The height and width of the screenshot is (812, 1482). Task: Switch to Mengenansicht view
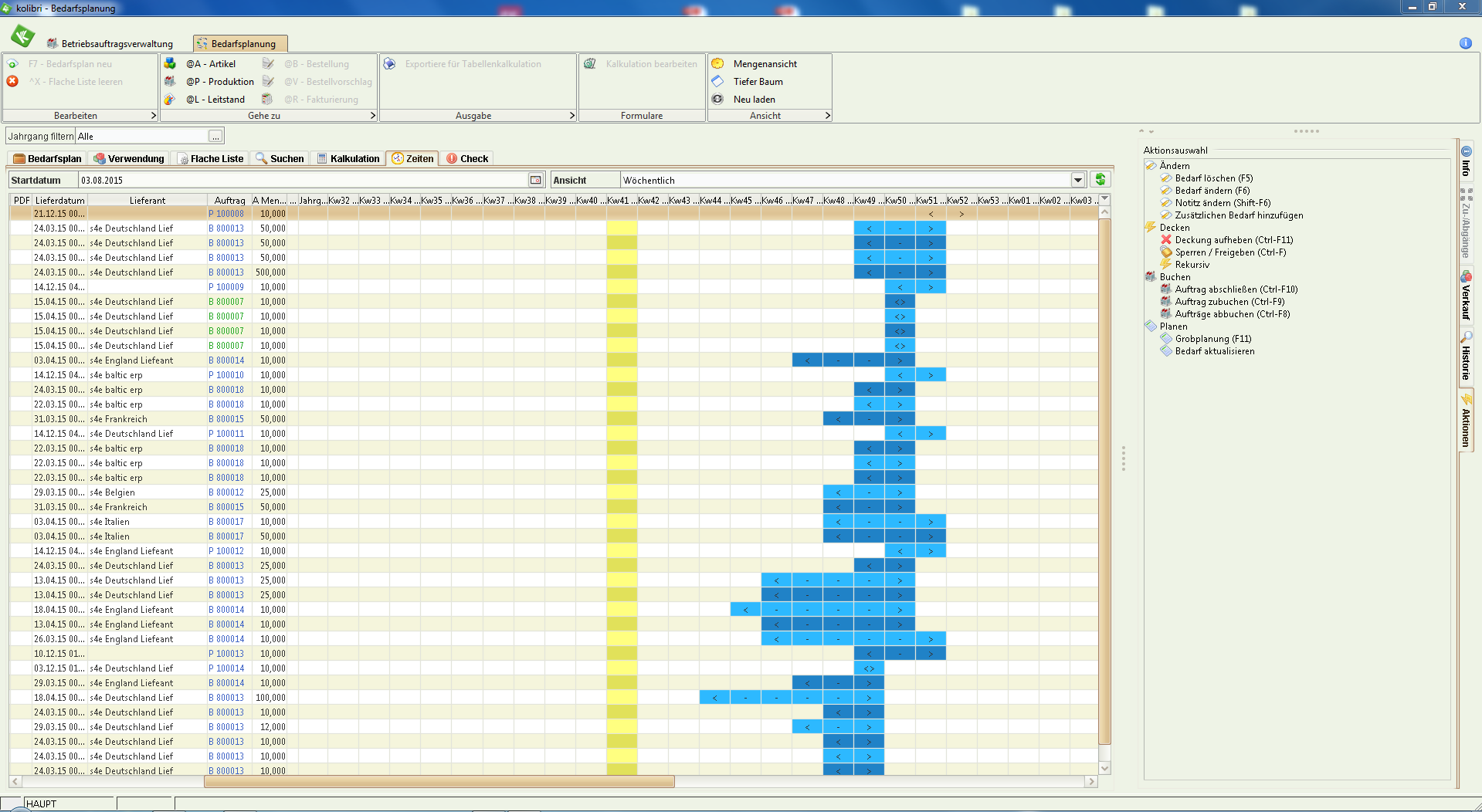765,64
